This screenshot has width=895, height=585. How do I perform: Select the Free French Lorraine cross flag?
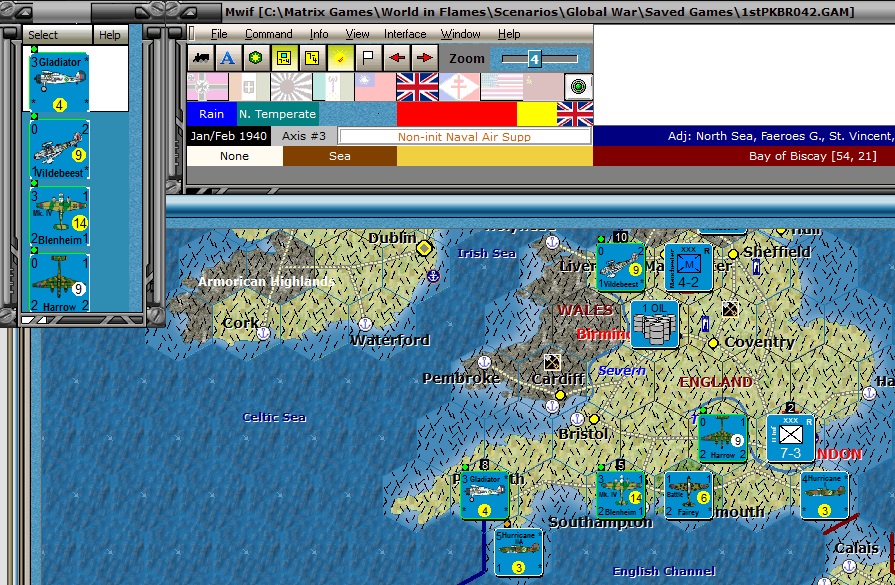459,87
